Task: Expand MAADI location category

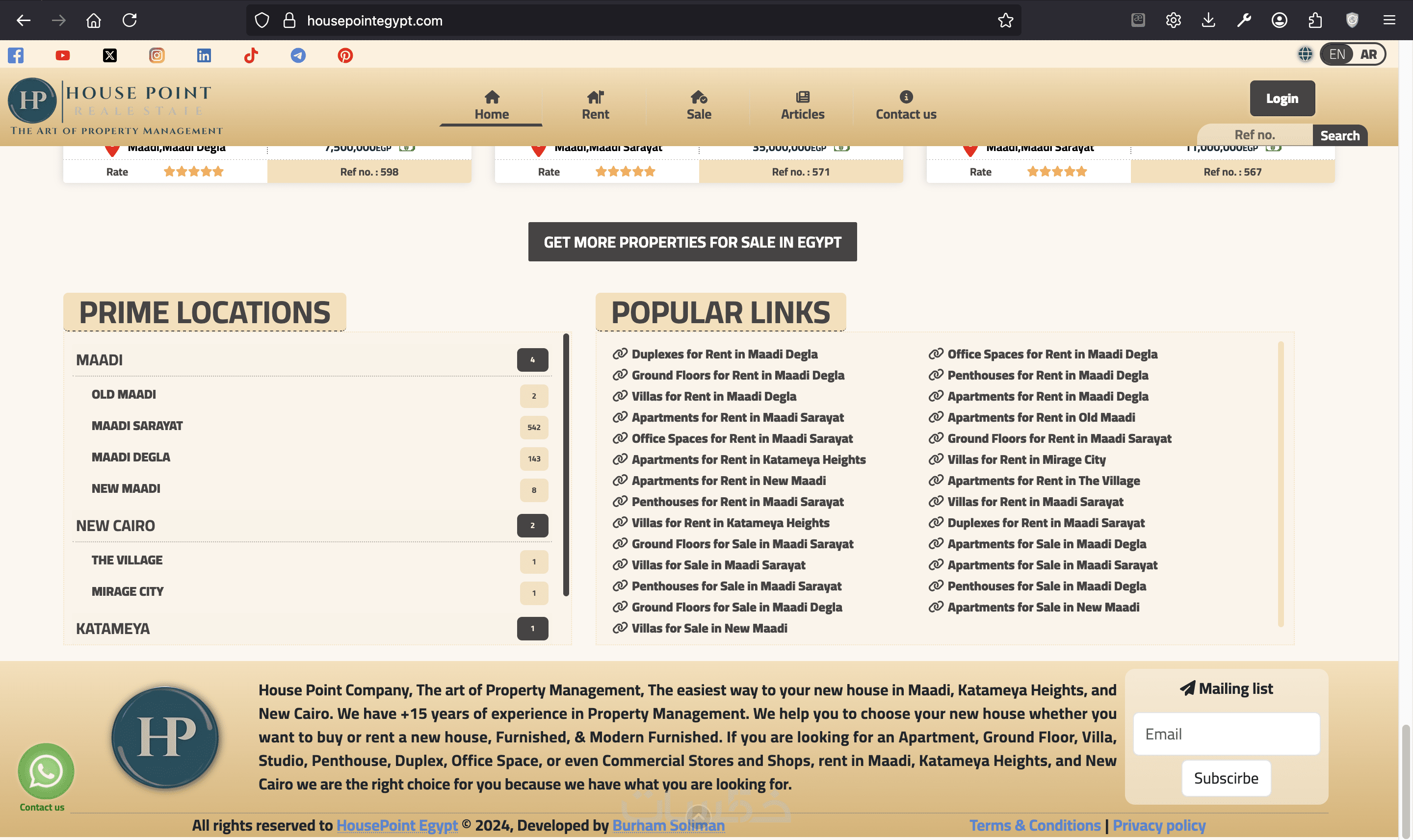Action: coord(99,360)
